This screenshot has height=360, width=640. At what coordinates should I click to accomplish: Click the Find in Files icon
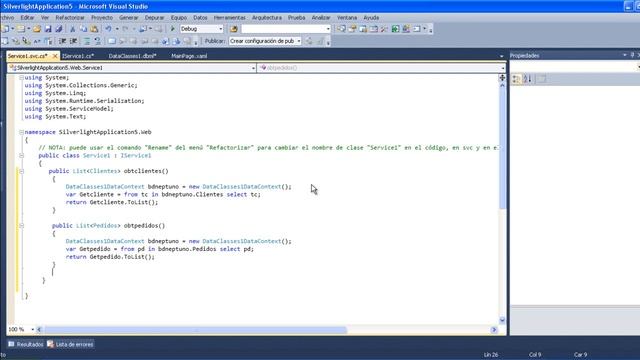[234, 29]
